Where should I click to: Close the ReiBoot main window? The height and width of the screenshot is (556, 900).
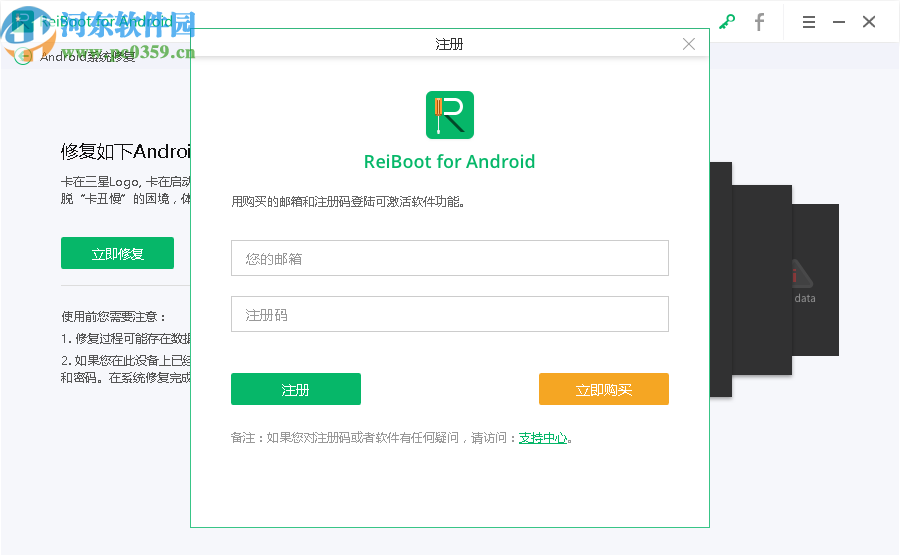point(869,22)
